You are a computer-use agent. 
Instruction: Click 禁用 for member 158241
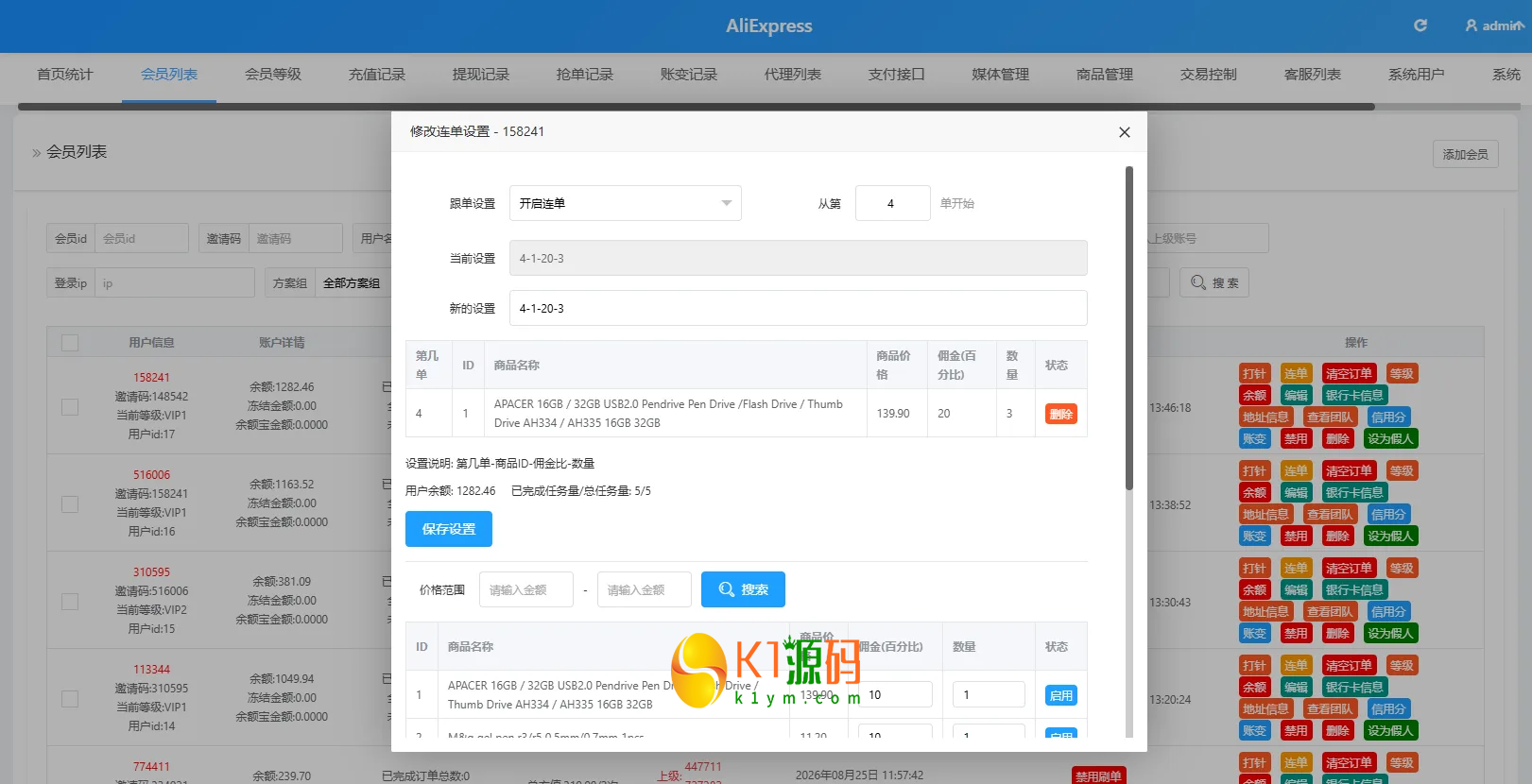click(1296, 439)
